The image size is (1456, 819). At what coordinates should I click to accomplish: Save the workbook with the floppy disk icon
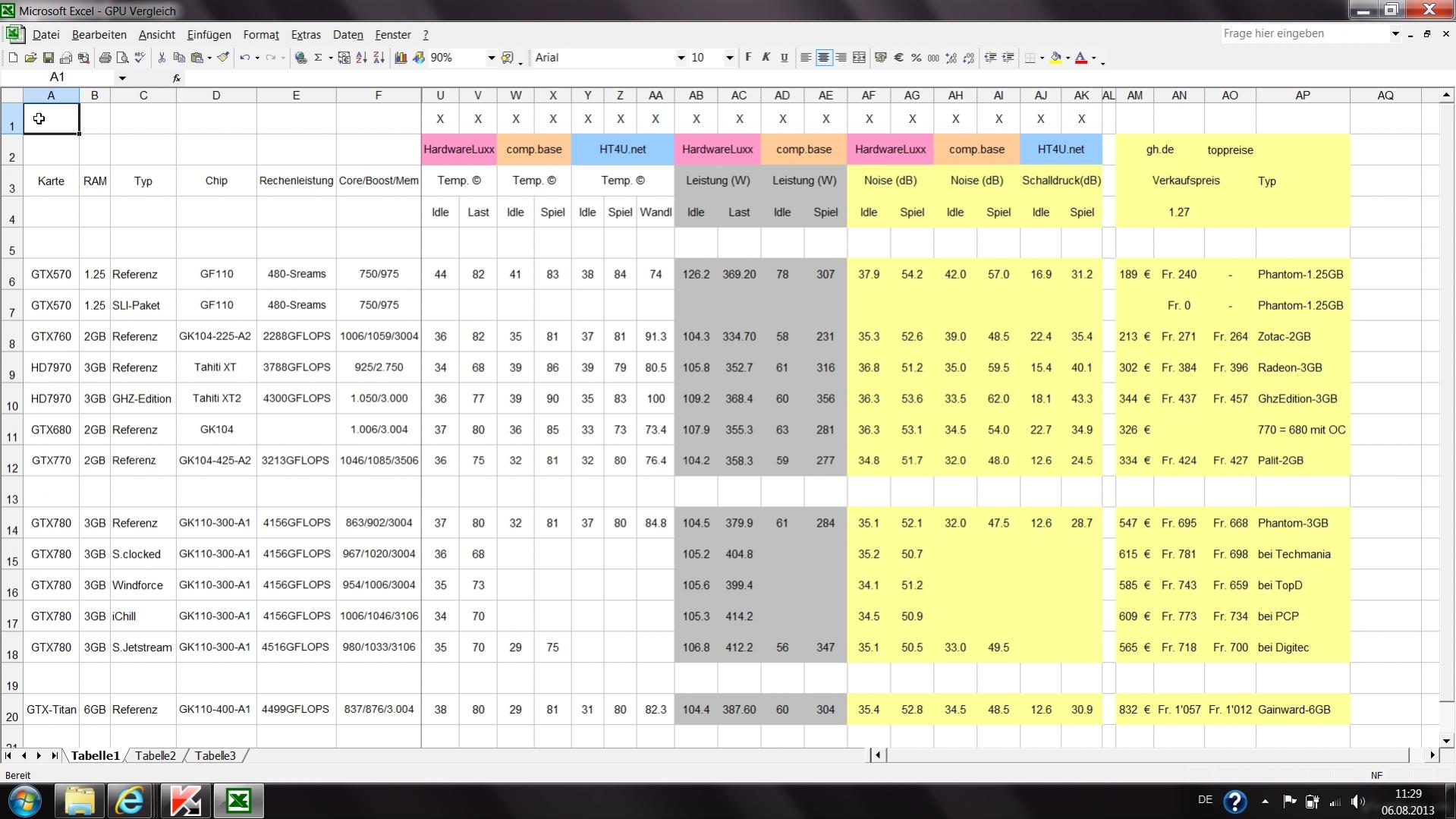pyautogui.click(x=48, y=58)
